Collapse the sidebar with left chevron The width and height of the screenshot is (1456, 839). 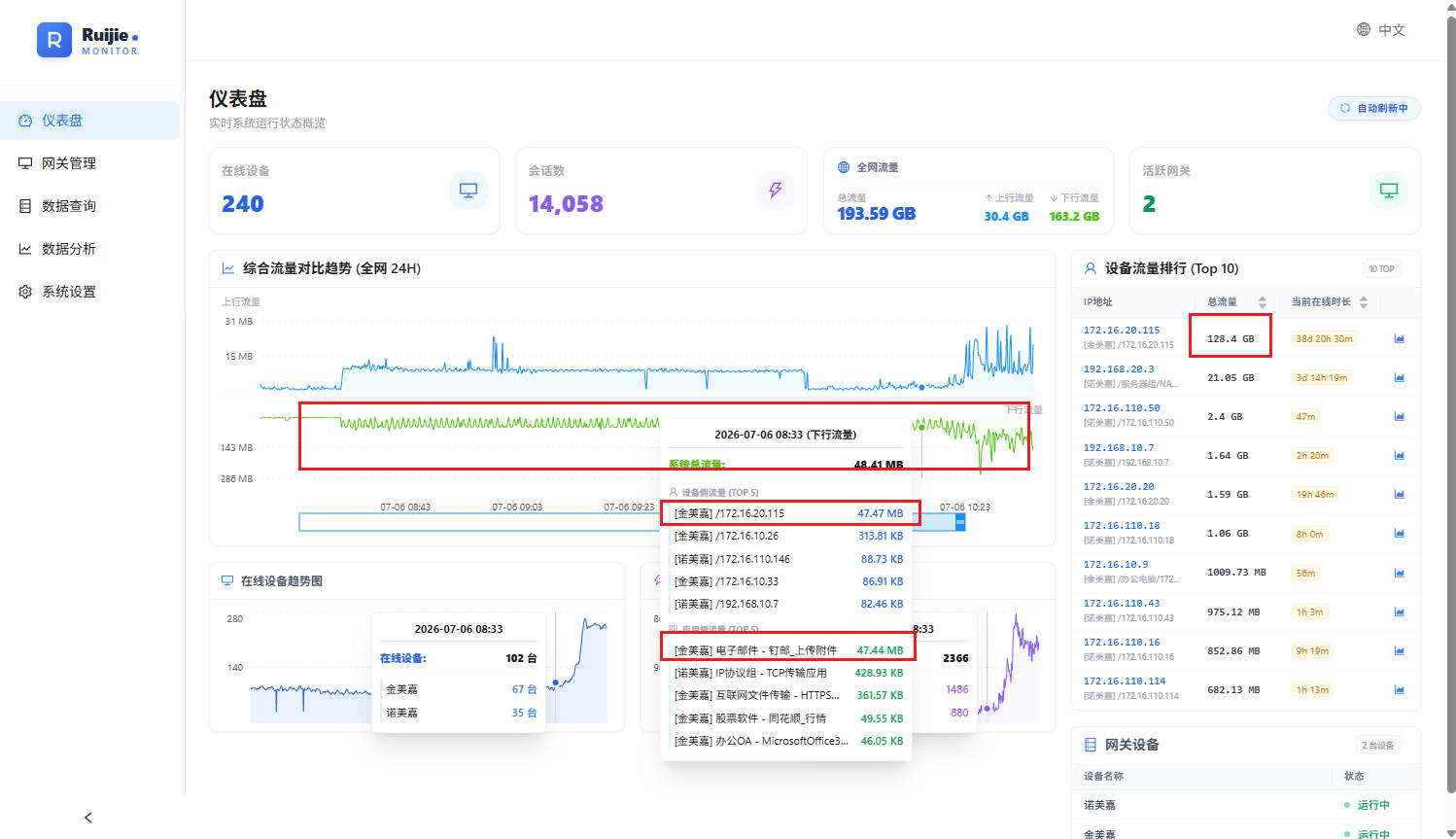88,818
